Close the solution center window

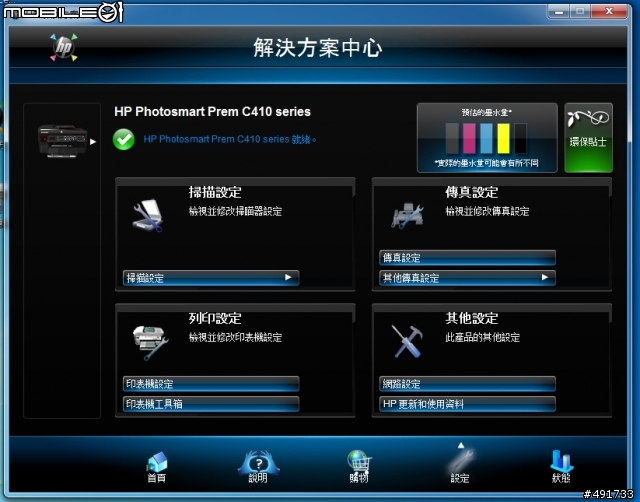[609, 11]
